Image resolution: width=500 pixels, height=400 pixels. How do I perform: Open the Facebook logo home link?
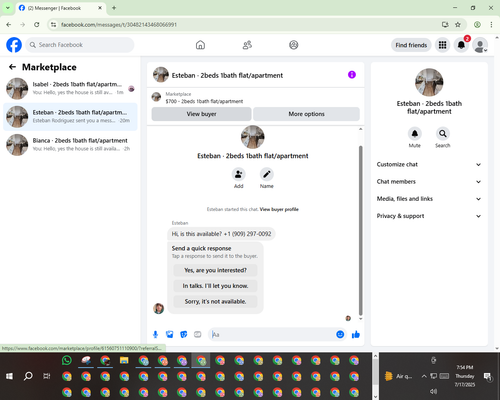click(x=14, y=45)
